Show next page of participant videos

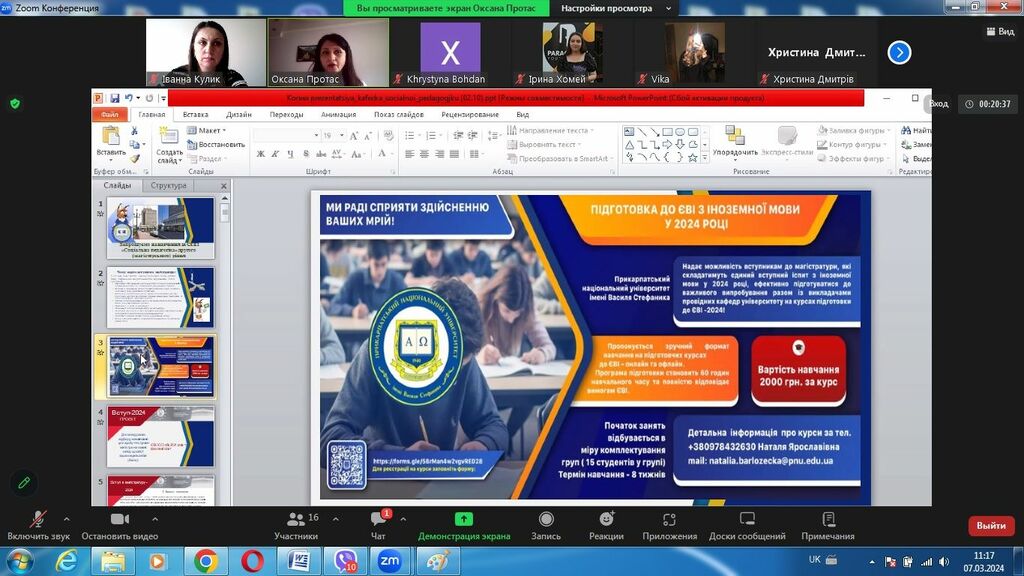click(x=899, y=53)
